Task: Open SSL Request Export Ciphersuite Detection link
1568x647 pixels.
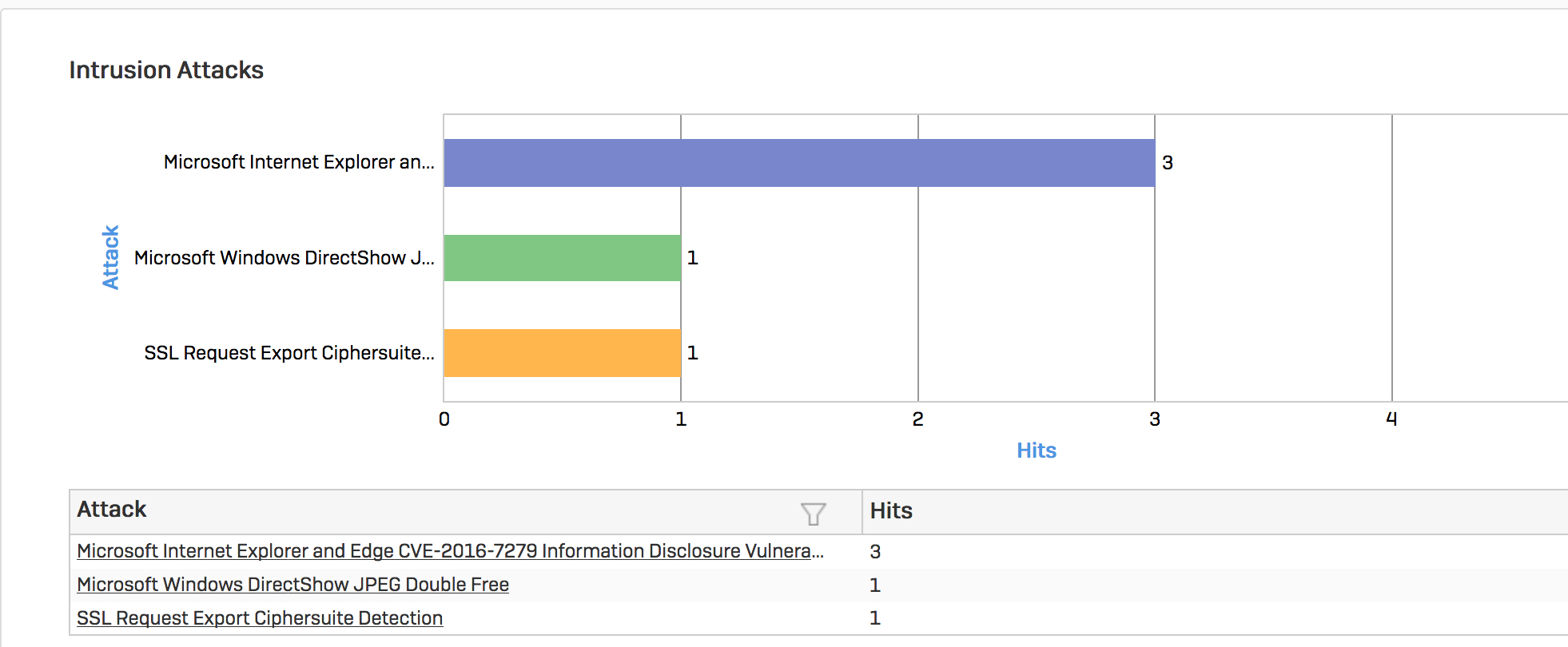Action: (260, 618)
